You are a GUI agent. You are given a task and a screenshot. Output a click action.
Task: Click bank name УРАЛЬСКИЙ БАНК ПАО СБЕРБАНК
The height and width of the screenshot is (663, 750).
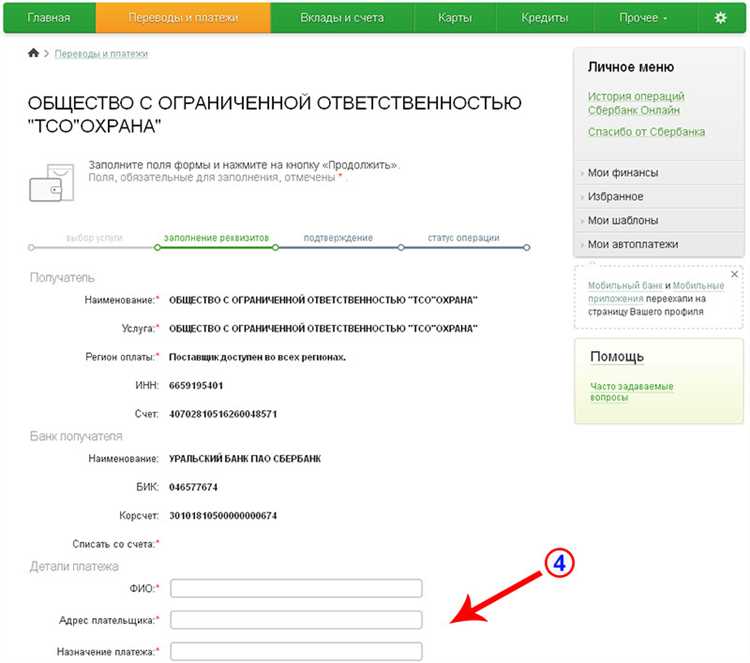(245, 459)
